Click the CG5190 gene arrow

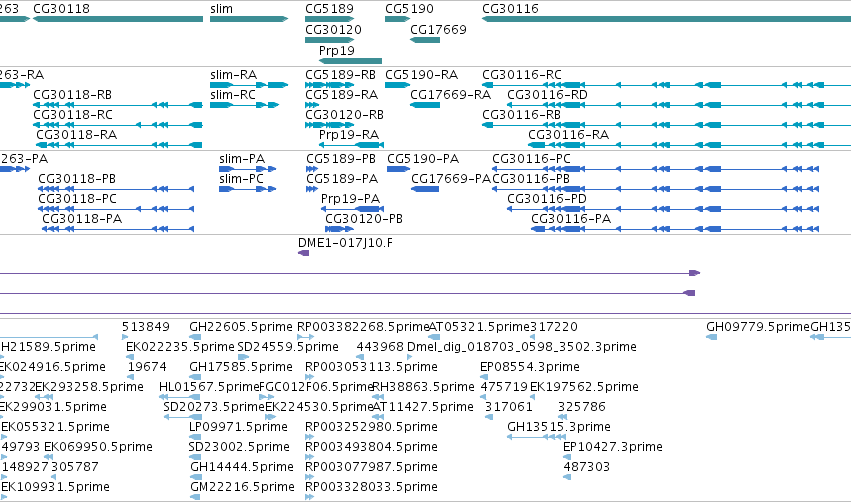tap(397, 19)
